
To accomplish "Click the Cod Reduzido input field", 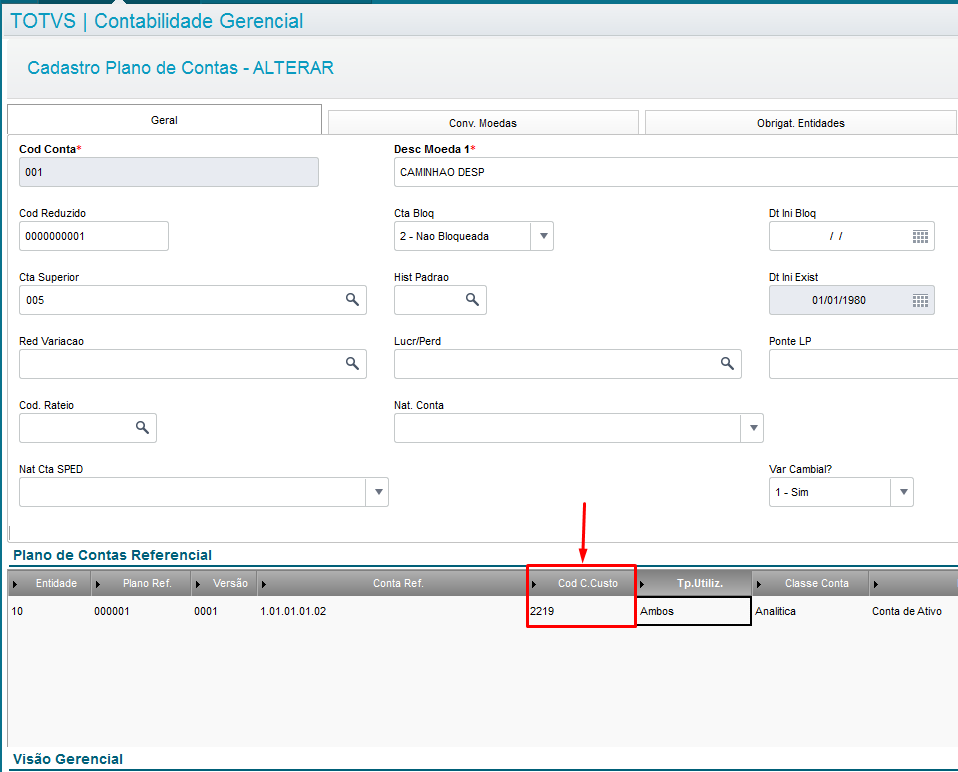I will (93, 236).
